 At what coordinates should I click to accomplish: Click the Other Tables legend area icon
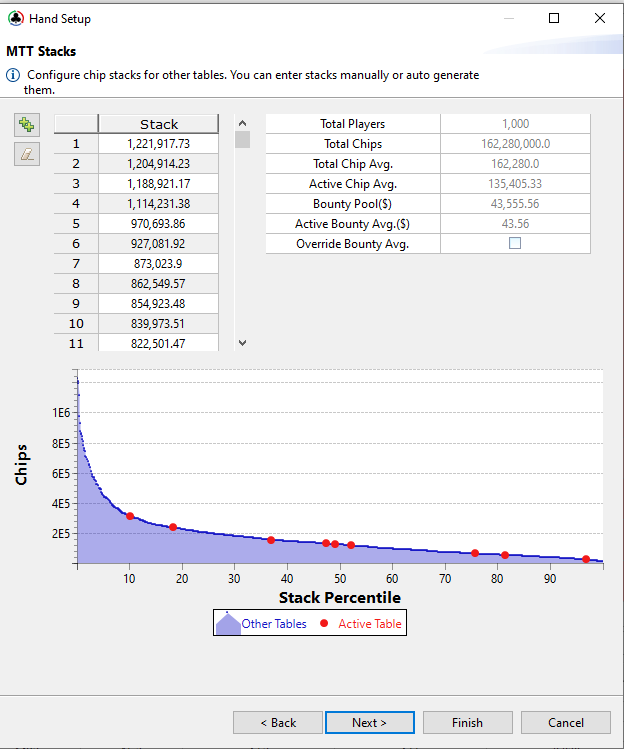pyautogui.click(x=228, y=623)
